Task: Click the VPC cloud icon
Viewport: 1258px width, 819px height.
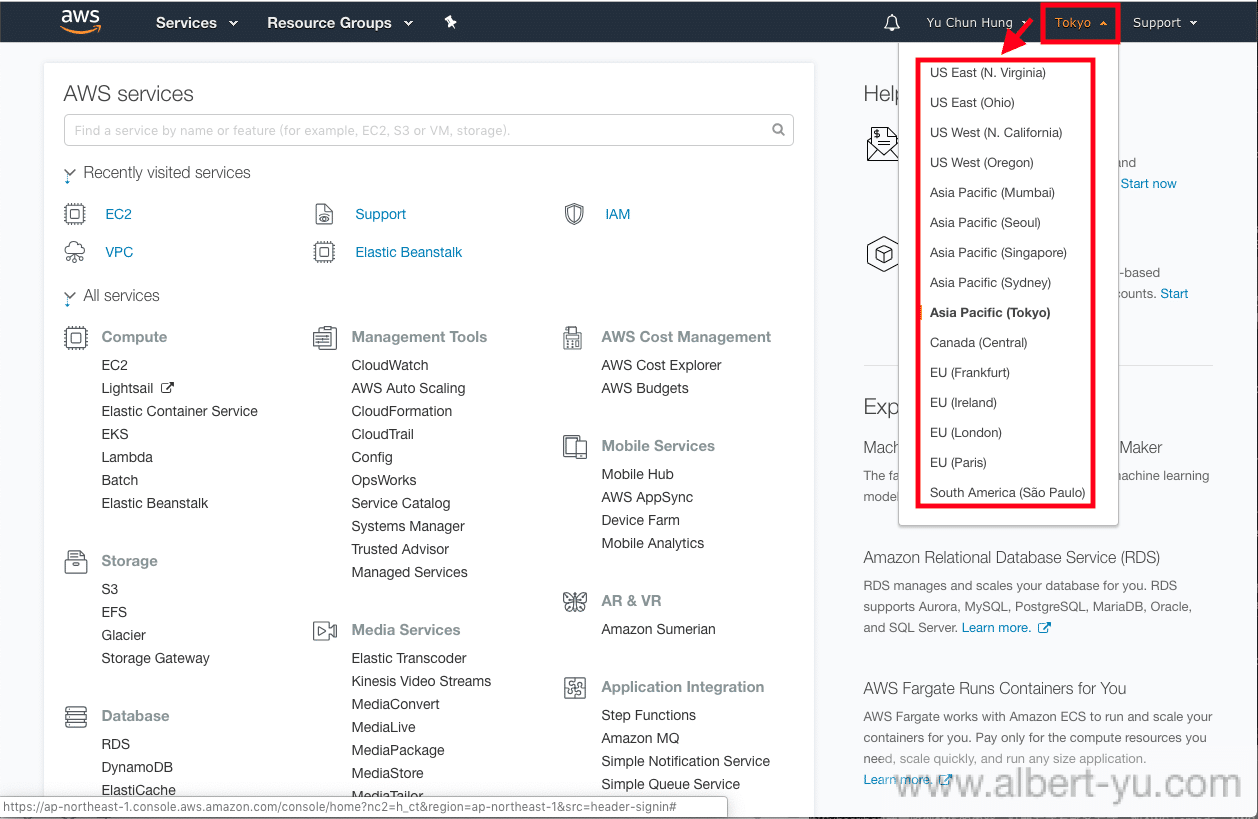Action: tap(75, 252)
